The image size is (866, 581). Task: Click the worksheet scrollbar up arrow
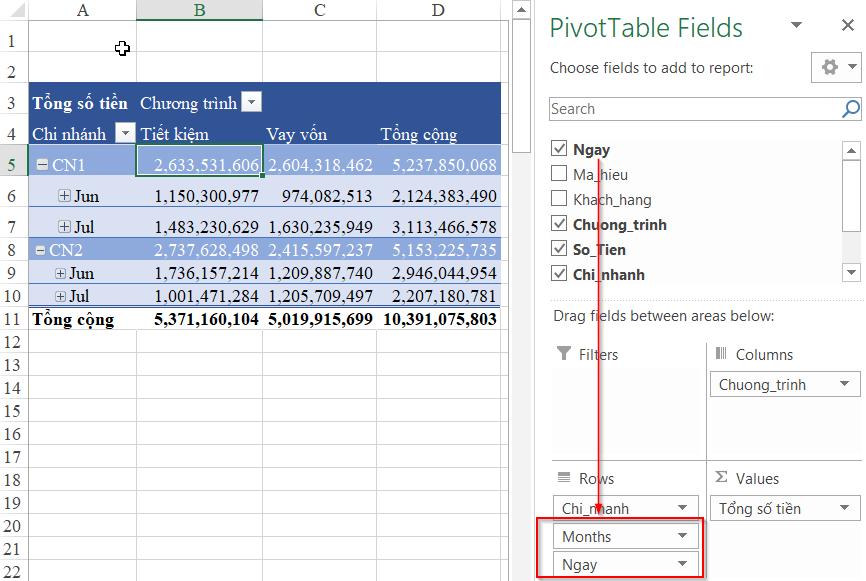tap(521, 10)
